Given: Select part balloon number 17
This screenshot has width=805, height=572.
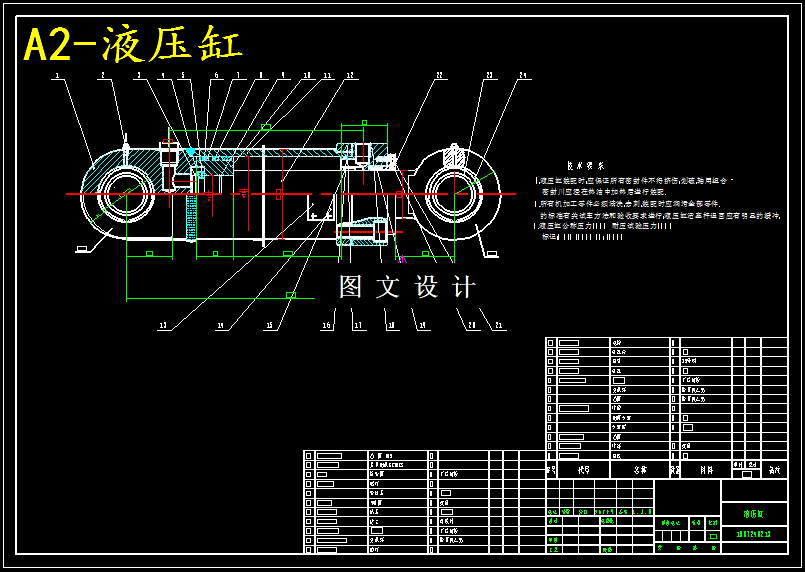Looking at the screenshot, I should [x=358, y=326].
